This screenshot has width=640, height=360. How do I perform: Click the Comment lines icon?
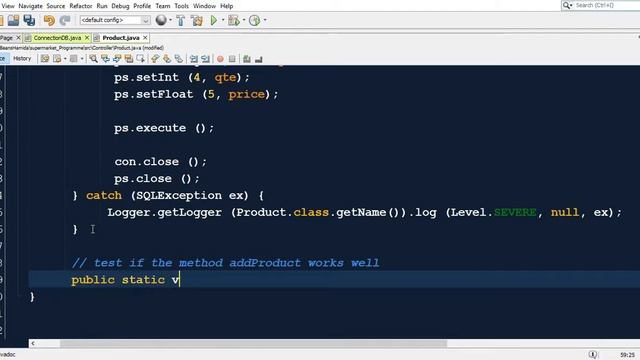247,59
